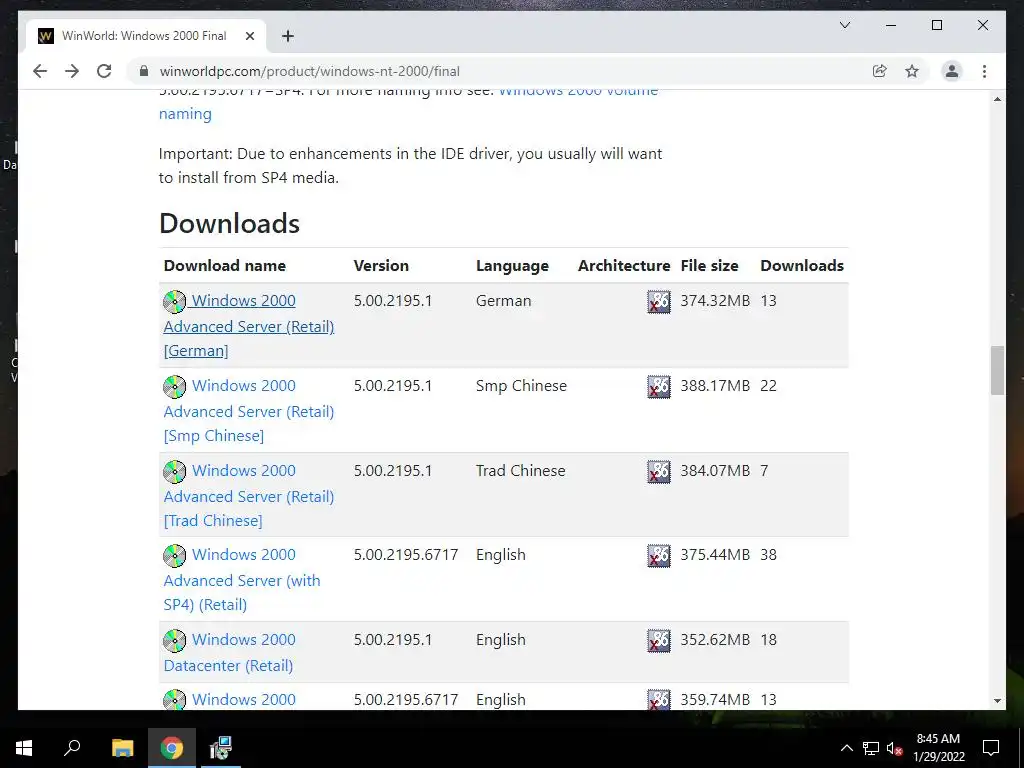Open the Windows Start menu

coord(24,748)
